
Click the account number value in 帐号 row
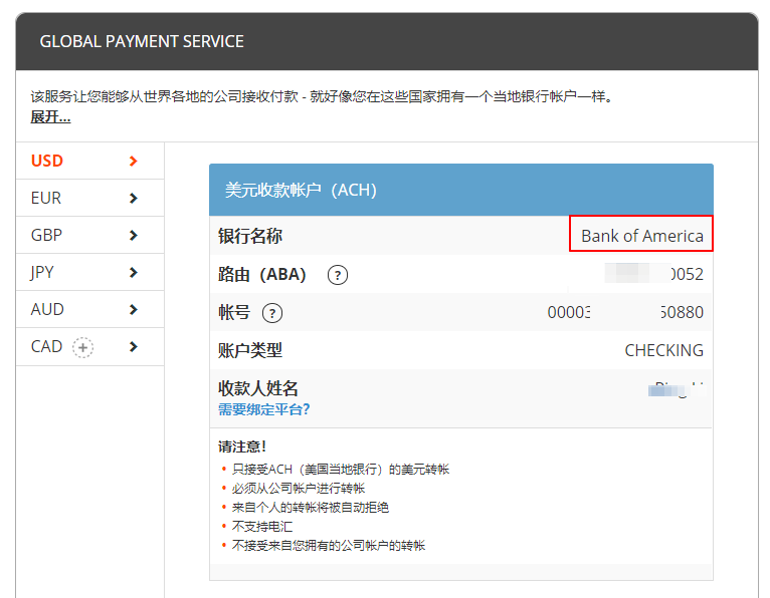click(625, 312)
